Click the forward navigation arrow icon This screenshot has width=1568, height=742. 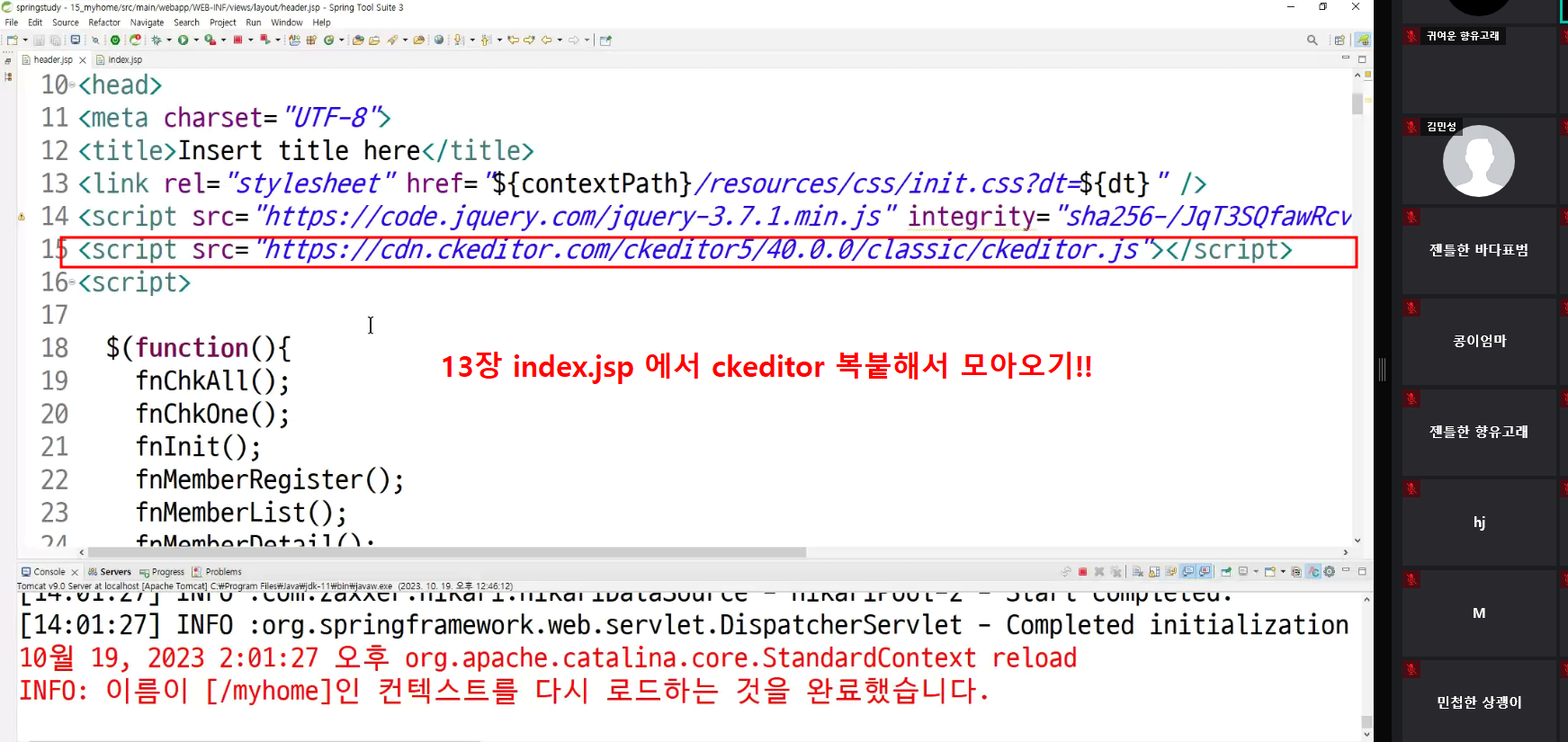[573, 40]
